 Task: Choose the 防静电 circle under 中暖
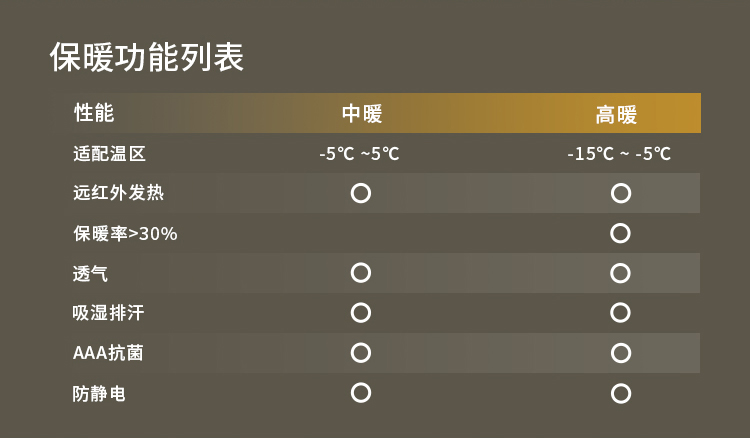pyautogui.click(x=361, y=392)
